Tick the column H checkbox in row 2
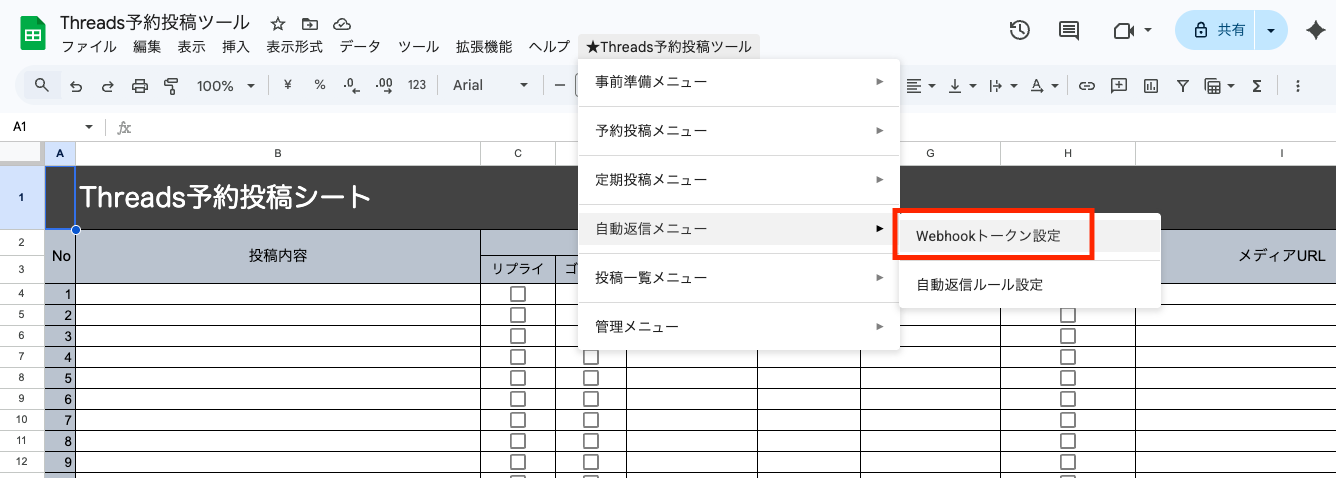This screenshot has width=1336, height=478. click(x=1068, y=315)
